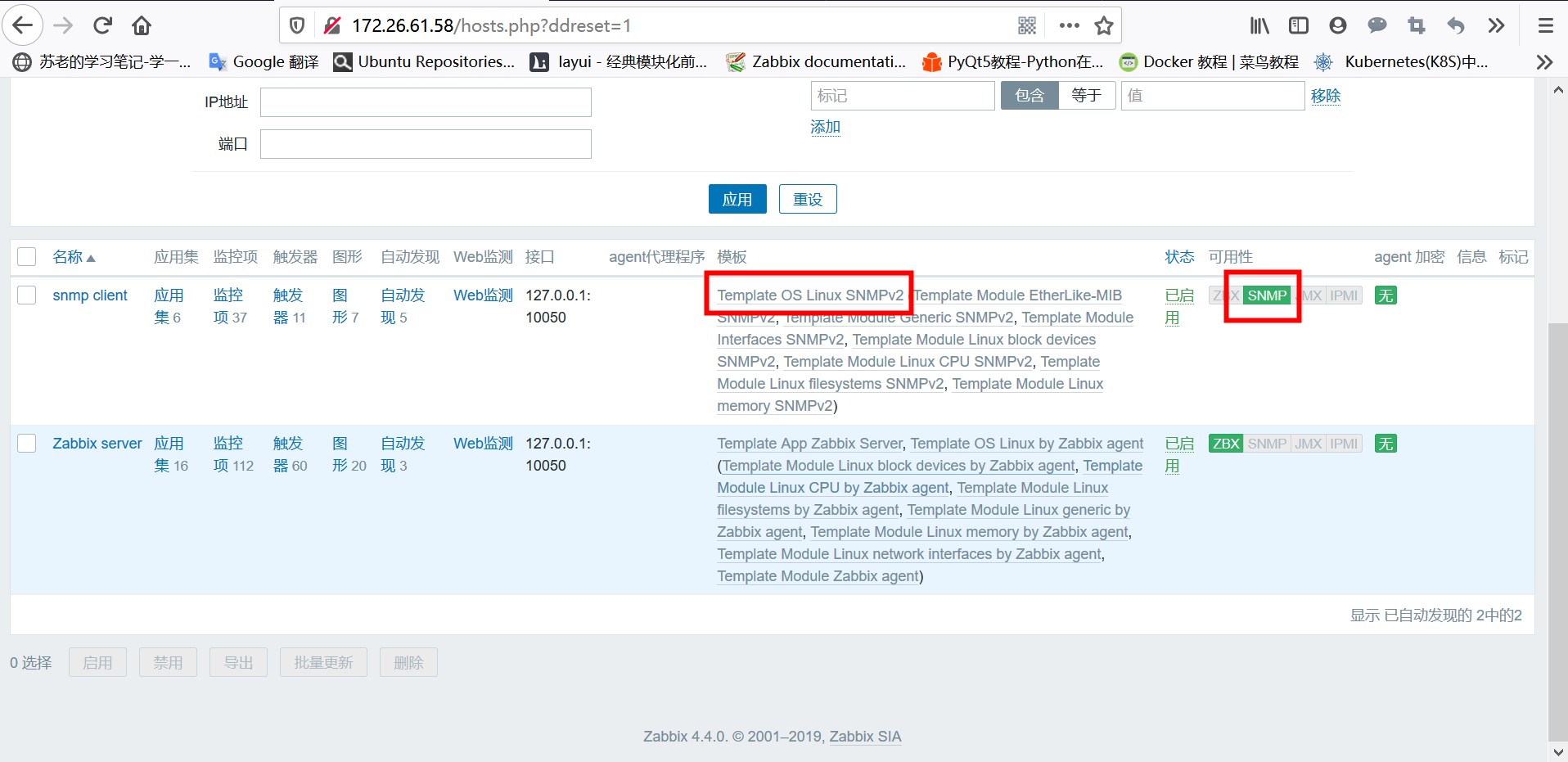Open the Zabbix server host

[97, 444]
